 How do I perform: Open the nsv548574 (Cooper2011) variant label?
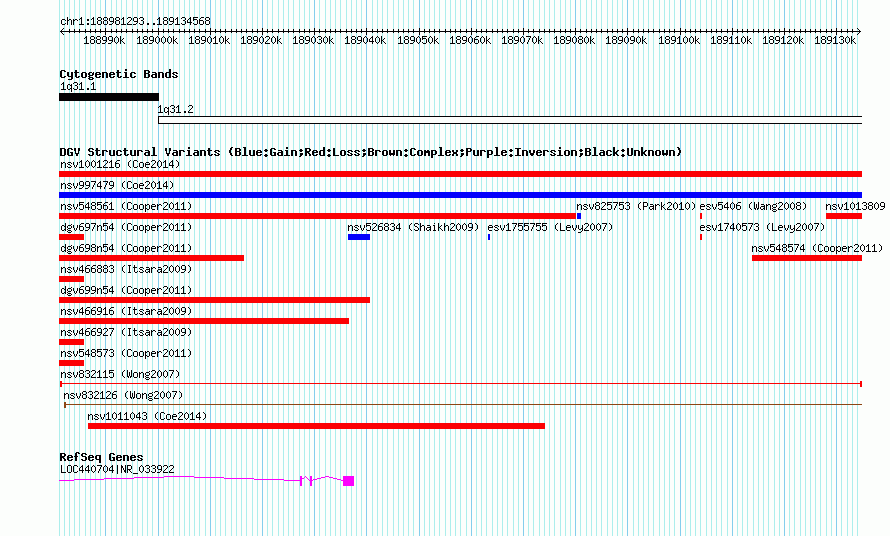(x=817, y=248)
